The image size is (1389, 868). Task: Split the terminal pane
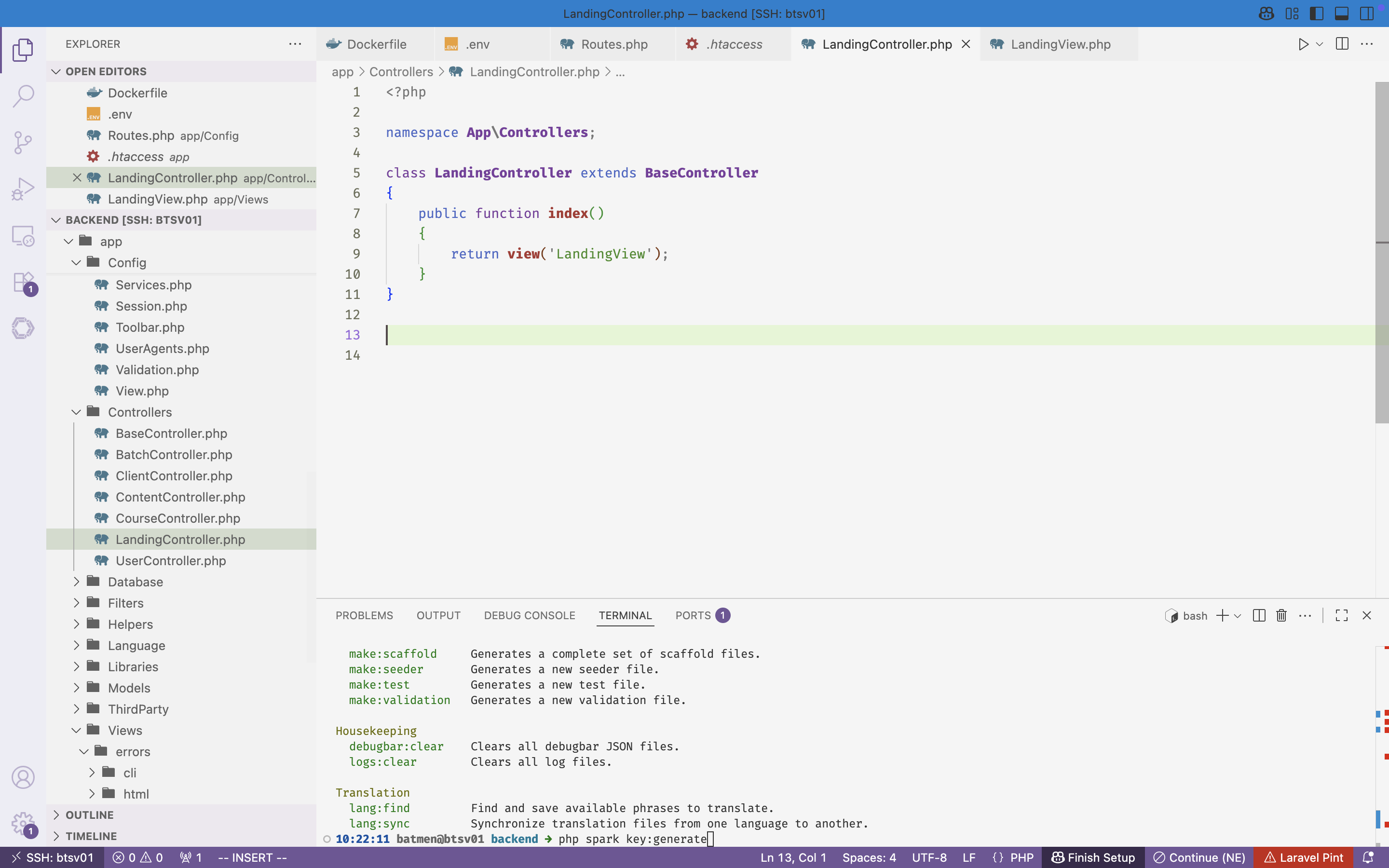[x=1259, y=615]
